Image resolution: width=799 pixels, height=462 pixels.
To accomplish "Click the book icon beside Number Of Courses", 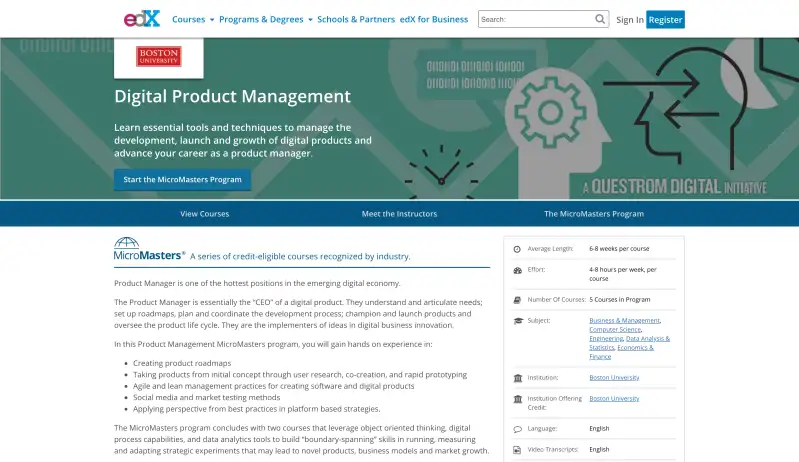I will [x=517, y=300].
